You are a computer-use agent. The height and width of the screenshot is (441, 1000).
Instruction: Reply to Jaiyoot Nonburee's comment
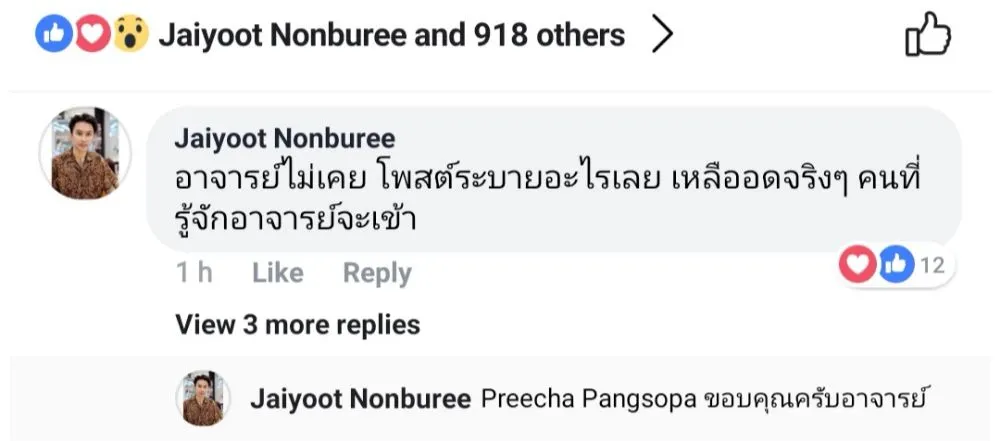click(x=377, y=272)
